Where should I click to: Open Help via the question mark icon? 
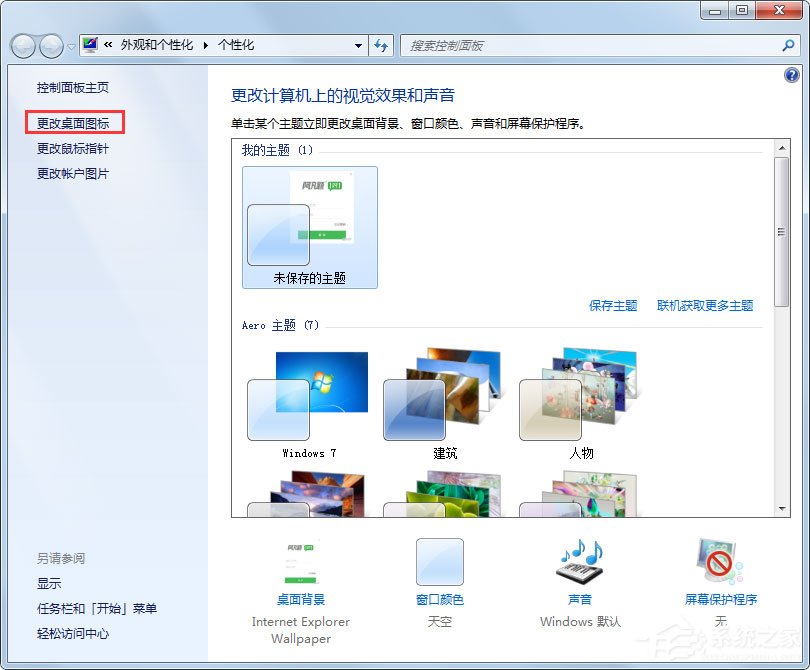[x=792, y=75]
